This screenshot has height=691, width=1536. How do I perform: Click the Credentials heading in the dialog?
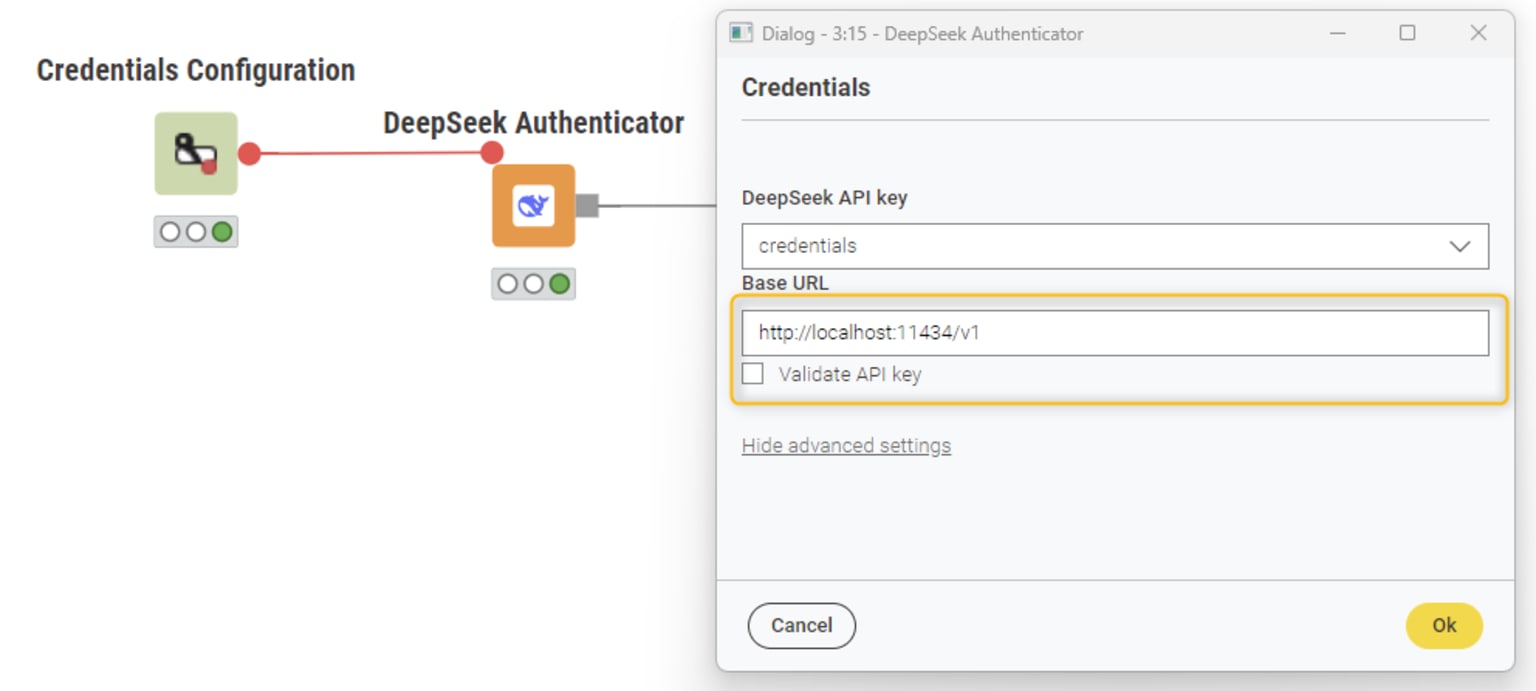[x=806, y=88]
